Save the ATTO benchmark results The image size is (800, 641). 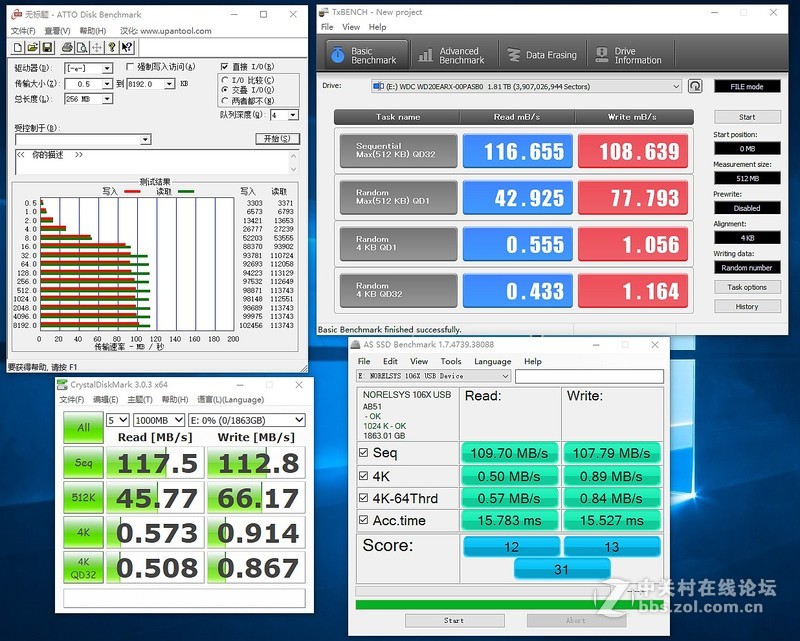click(47, 46)
